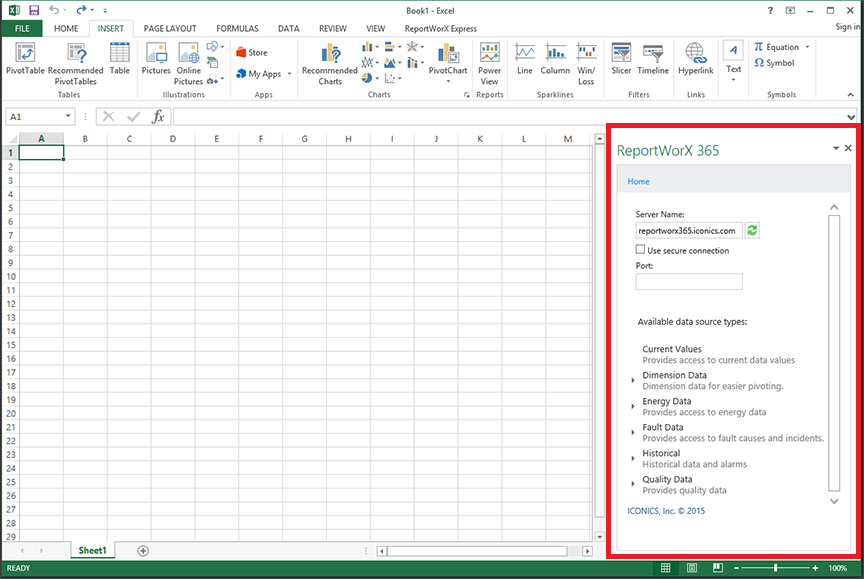Viewport: 864px width, 579px height.
Task: Open ReportWorX 365 task pane options arrow
Action: pyautogui.click(x=835, y=148)
